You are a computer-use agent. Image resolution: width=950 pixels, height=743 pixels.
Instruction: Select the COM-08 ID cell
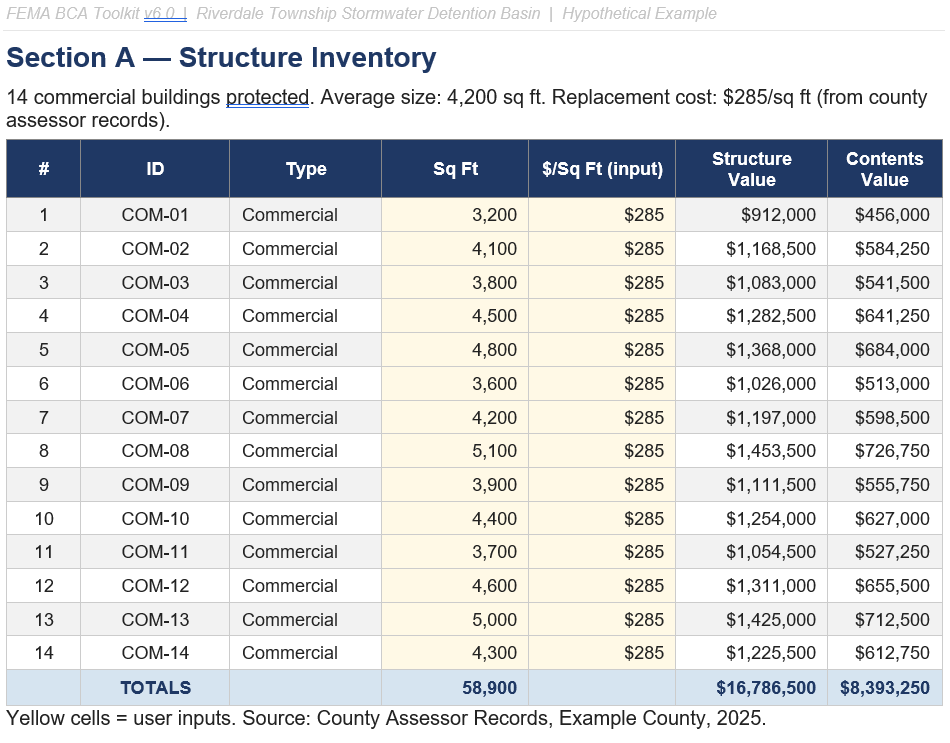coord(155,451)
